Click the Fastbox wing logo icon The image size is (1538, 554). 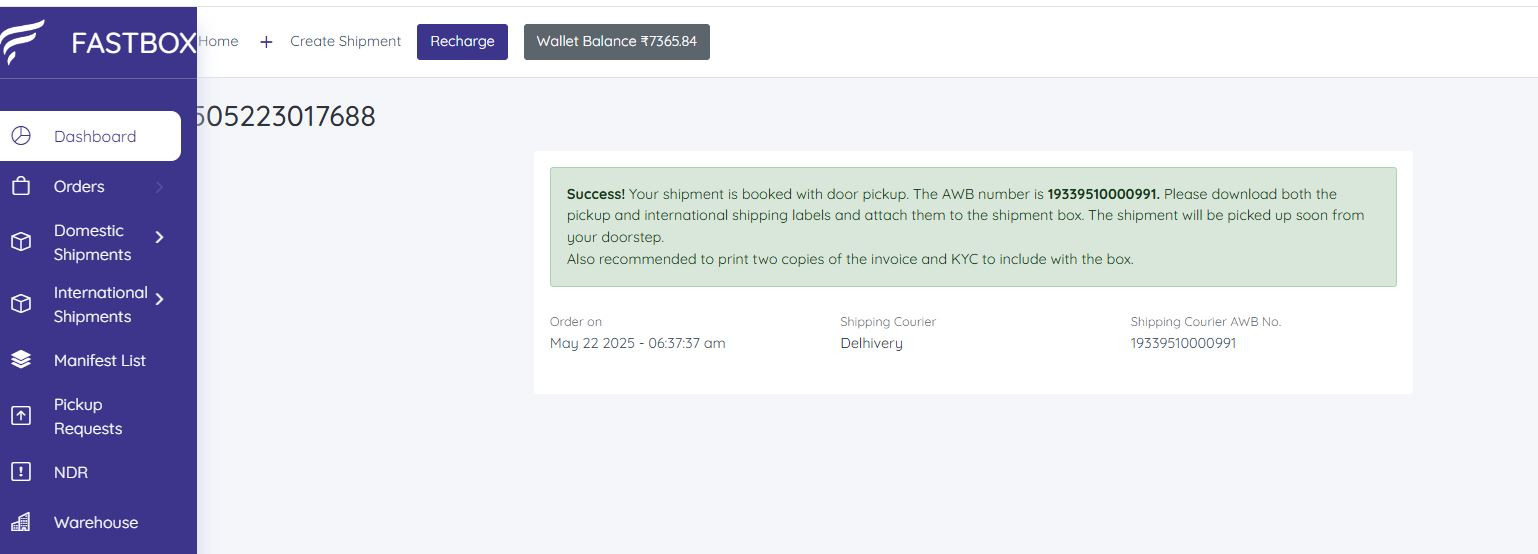coord(22,41)
